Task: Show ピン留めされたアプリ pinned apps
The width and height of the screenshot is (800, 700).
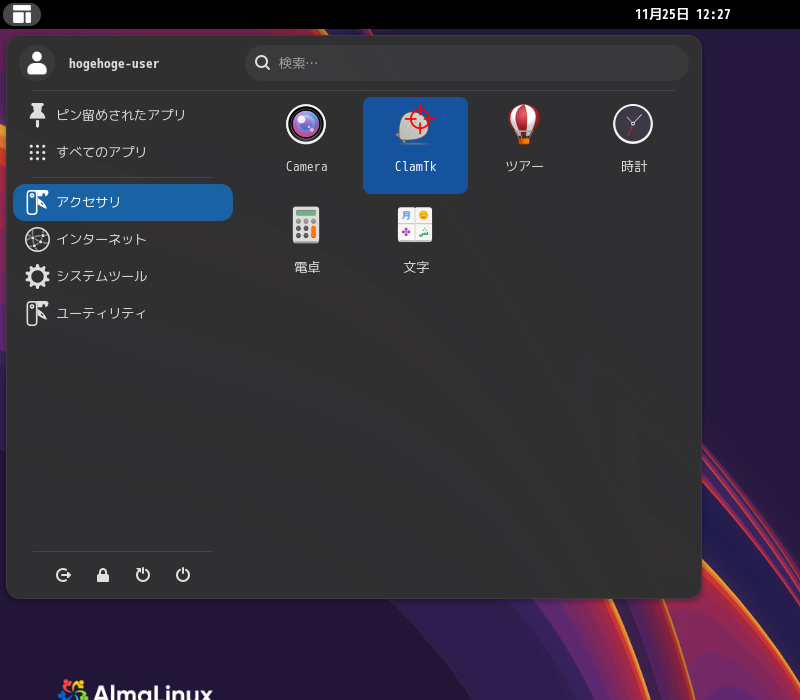Action: pos(123,115)
